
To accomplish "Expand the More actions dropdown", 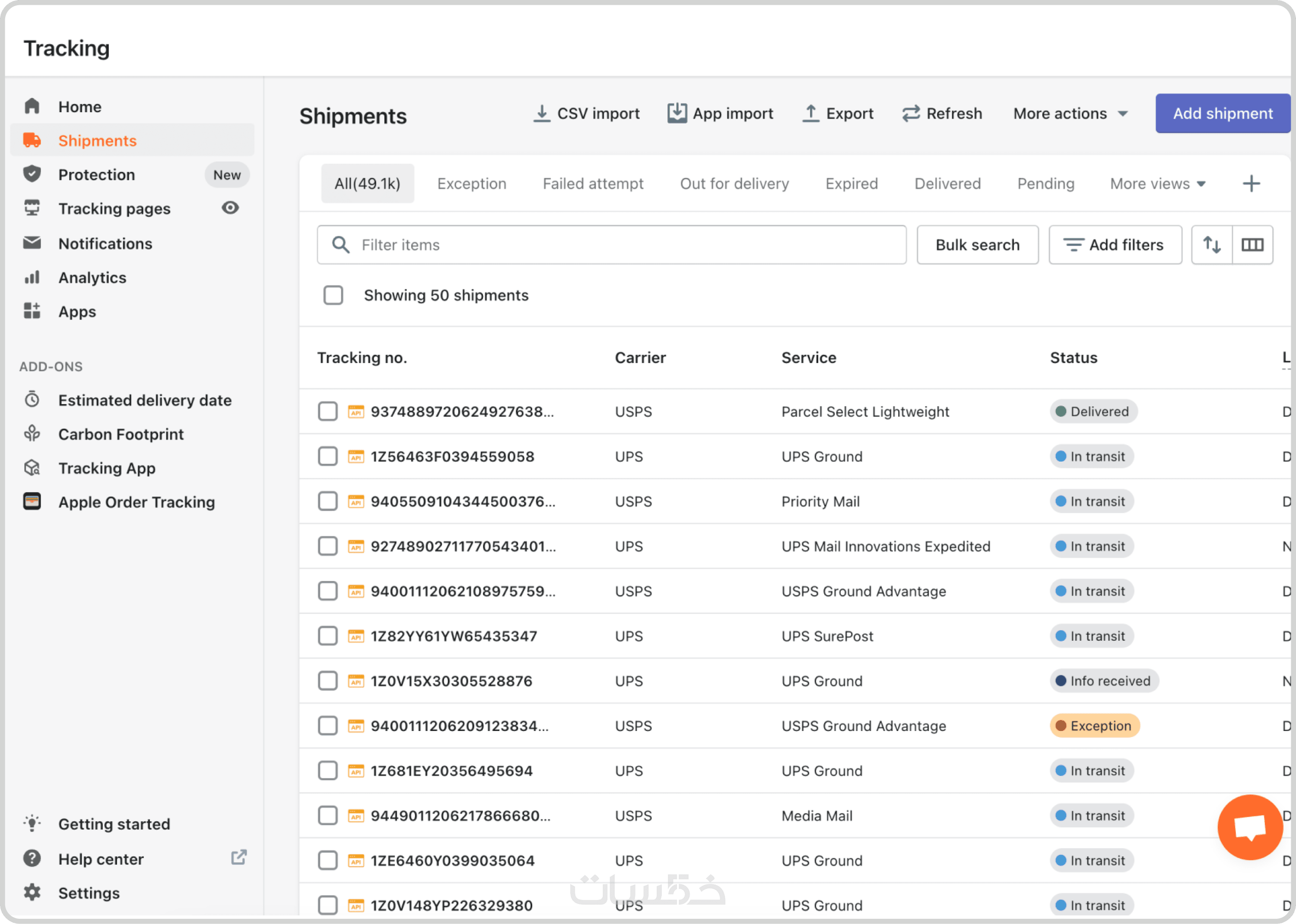I will pos(1070,114).
